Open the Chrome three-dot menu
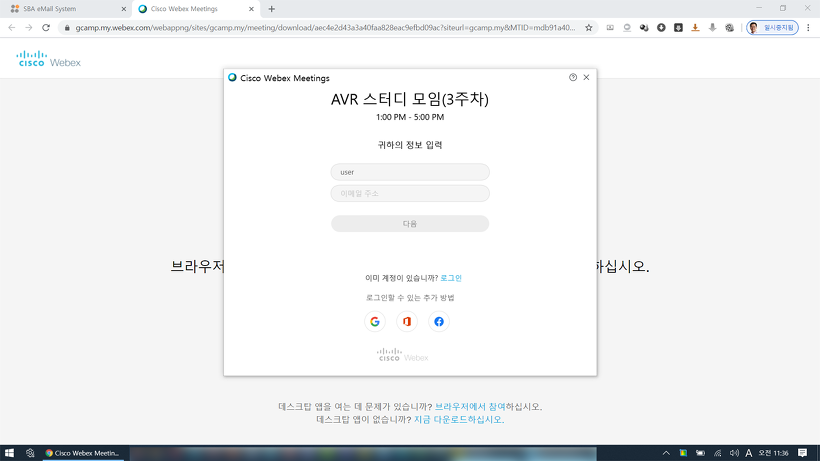This screenshot has width=820, height=461. coord(808,28)
